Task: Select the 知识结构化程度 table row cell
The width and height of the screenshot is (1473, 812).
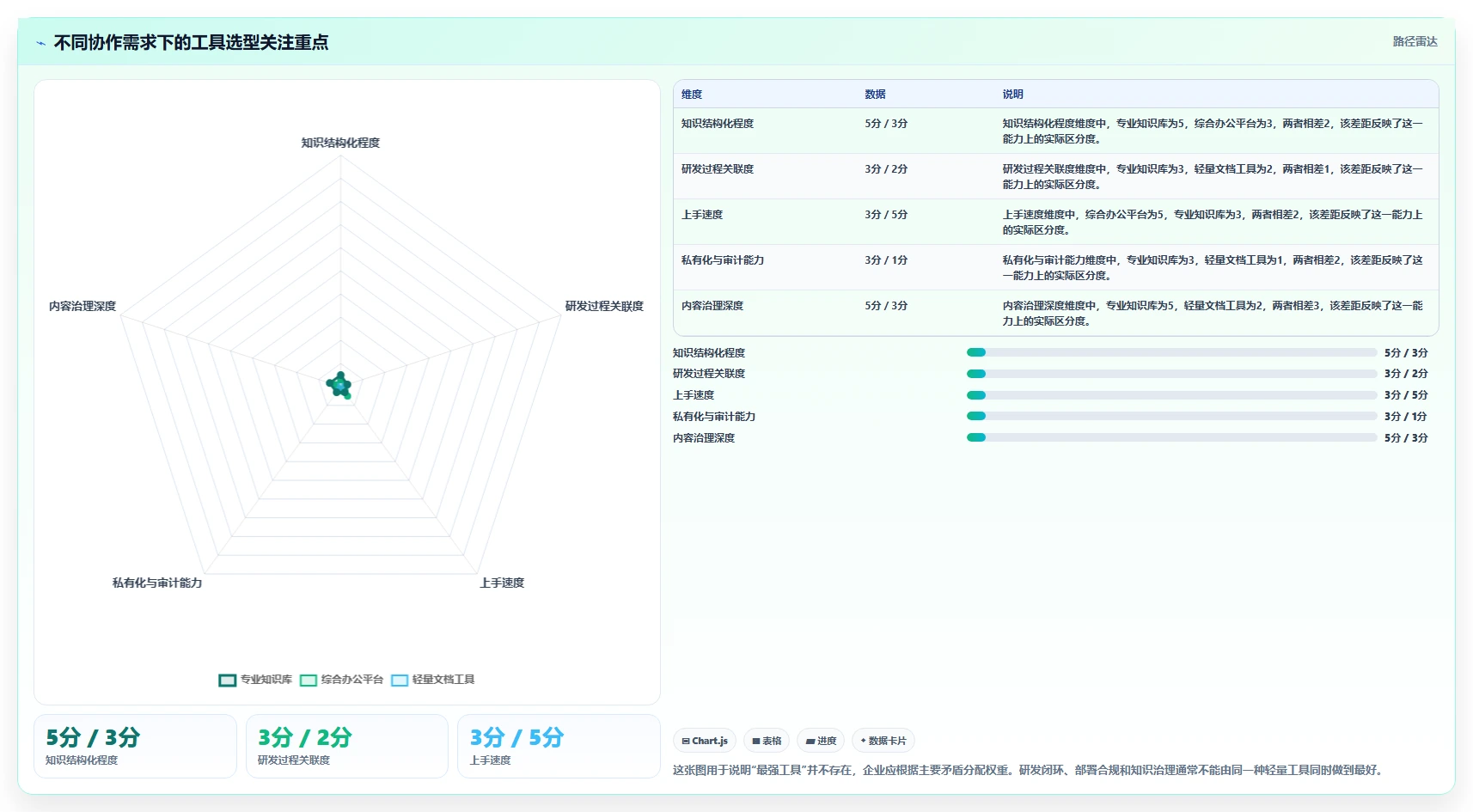Action: (x=718, y=124)
